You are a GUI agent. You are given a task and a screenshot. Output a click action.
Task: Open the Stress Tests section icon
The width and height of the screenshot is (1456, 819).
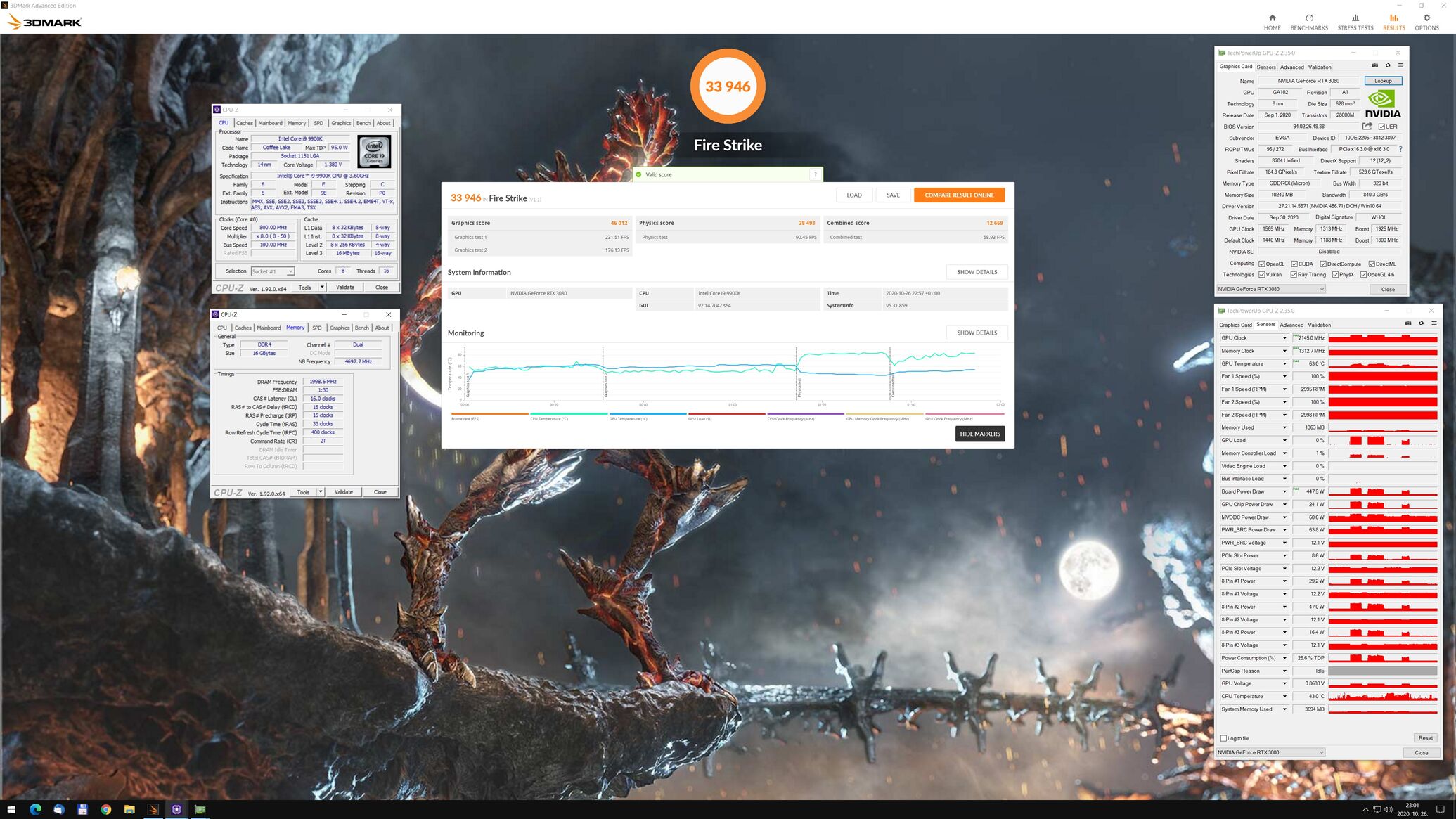click(1355, 18)
